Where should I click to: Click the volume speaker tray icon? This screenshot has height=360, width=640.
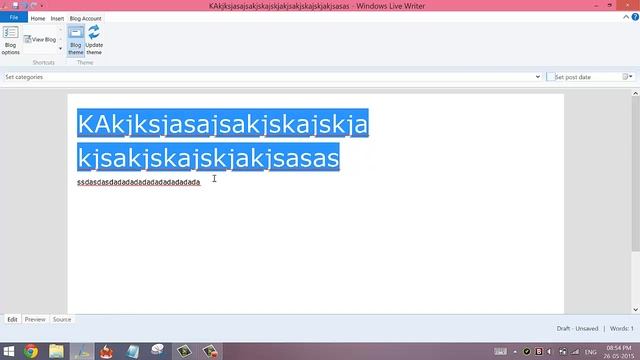click(x=549, y=351)
